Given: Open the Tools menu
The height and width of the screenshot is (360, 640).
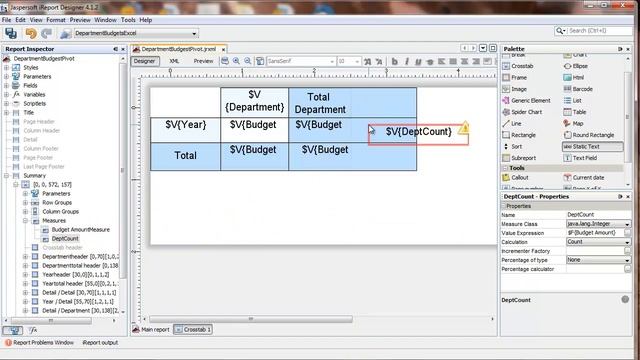Looking at the screenshot, I should coord(128,20).
